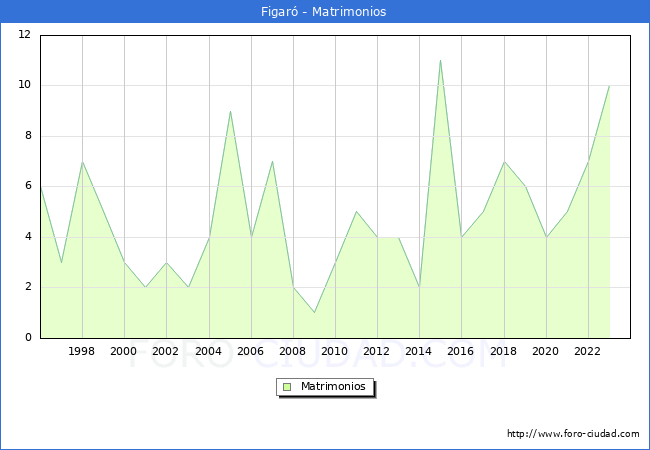Click the y-axis value 2
650x450 pixels.
tap(28, 287)
